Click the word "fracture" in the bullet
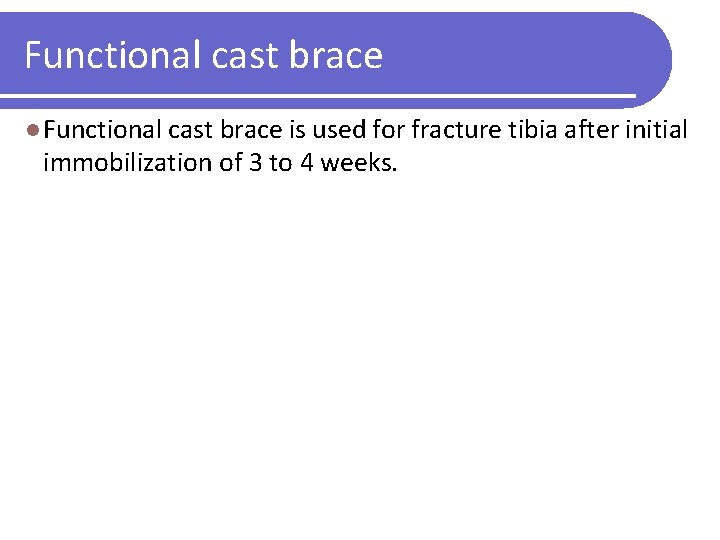 (449, 130)
